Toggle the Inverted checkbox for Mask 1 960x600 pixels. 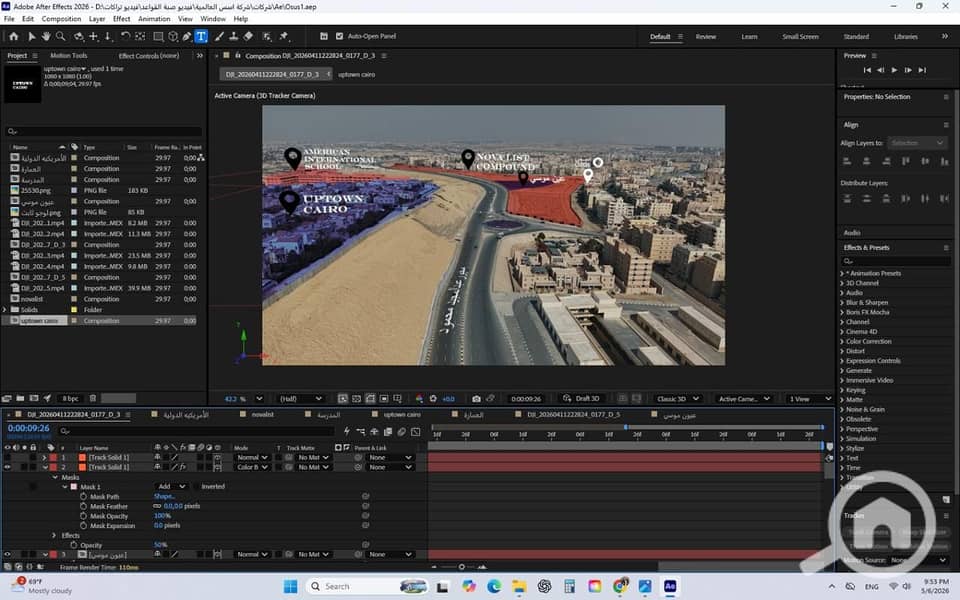[x=197, y=487]
